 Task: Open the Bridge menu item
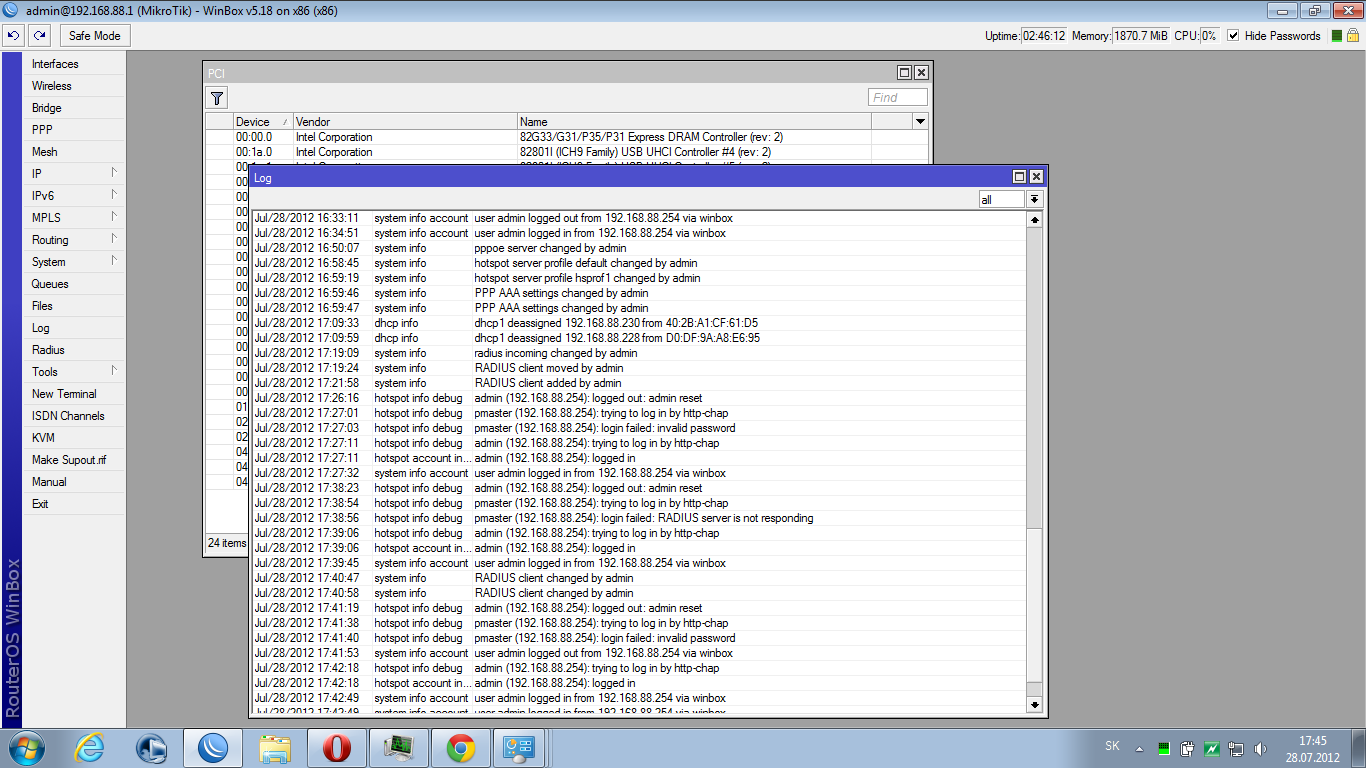click(x=75, y=108)
